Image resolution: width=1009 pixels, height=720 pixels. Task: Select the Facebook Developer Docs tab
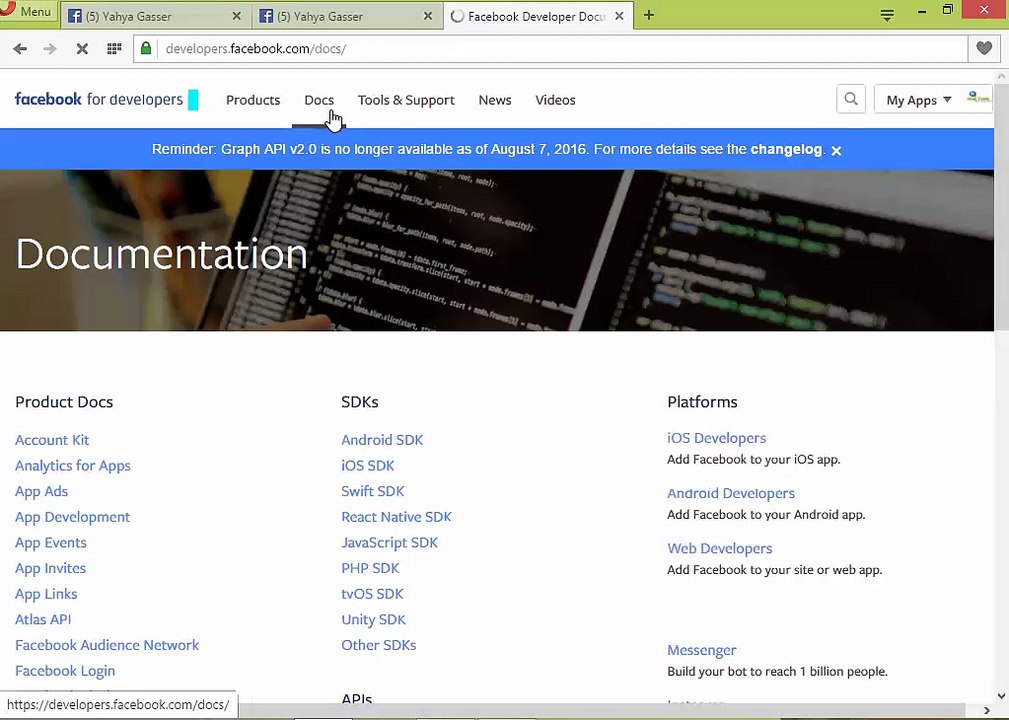pos(538,16)
